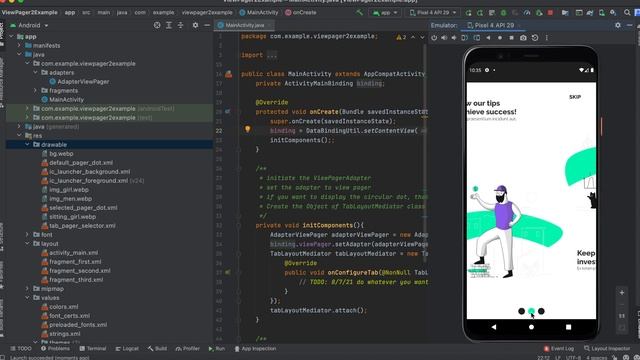Run the app with the green restart icon

468,13
